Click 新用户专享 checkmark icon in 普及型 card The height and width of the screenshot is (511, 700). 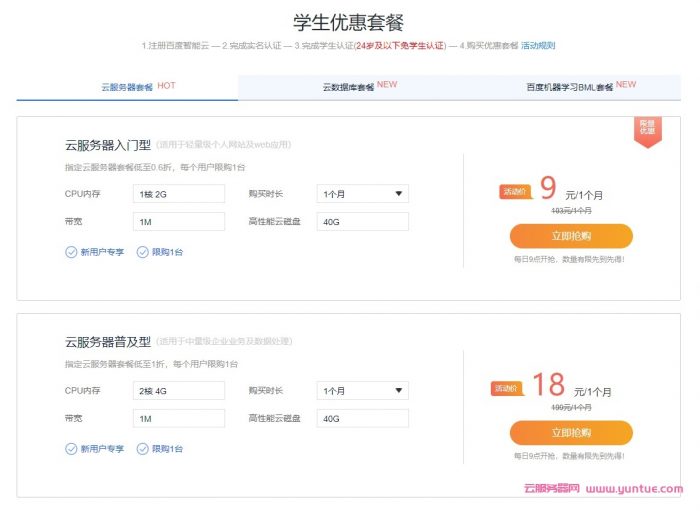click(x=71, y=449)
